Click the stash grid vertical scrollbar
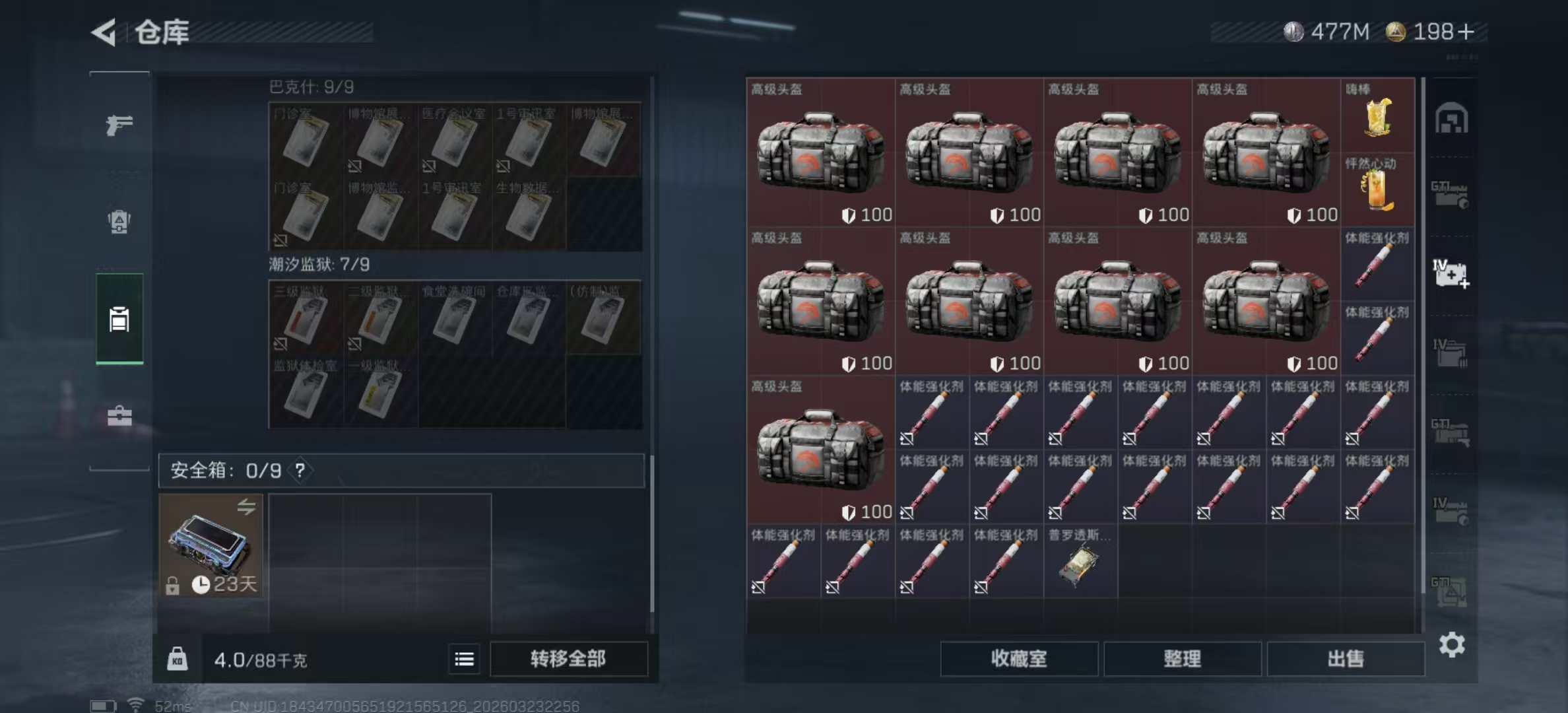The width and height of the screenshot is (1568, 713). point(1422,337)
